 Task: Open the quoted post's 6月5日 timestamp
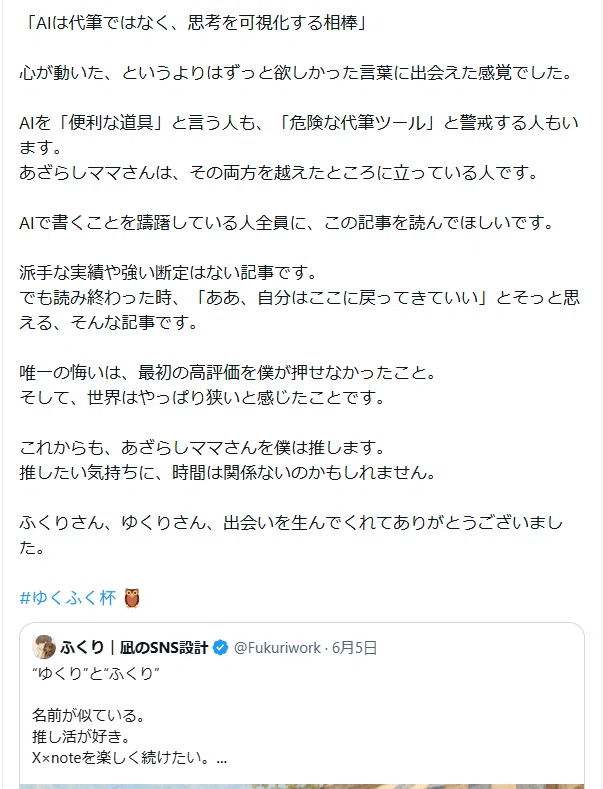(x=354, y=648)
